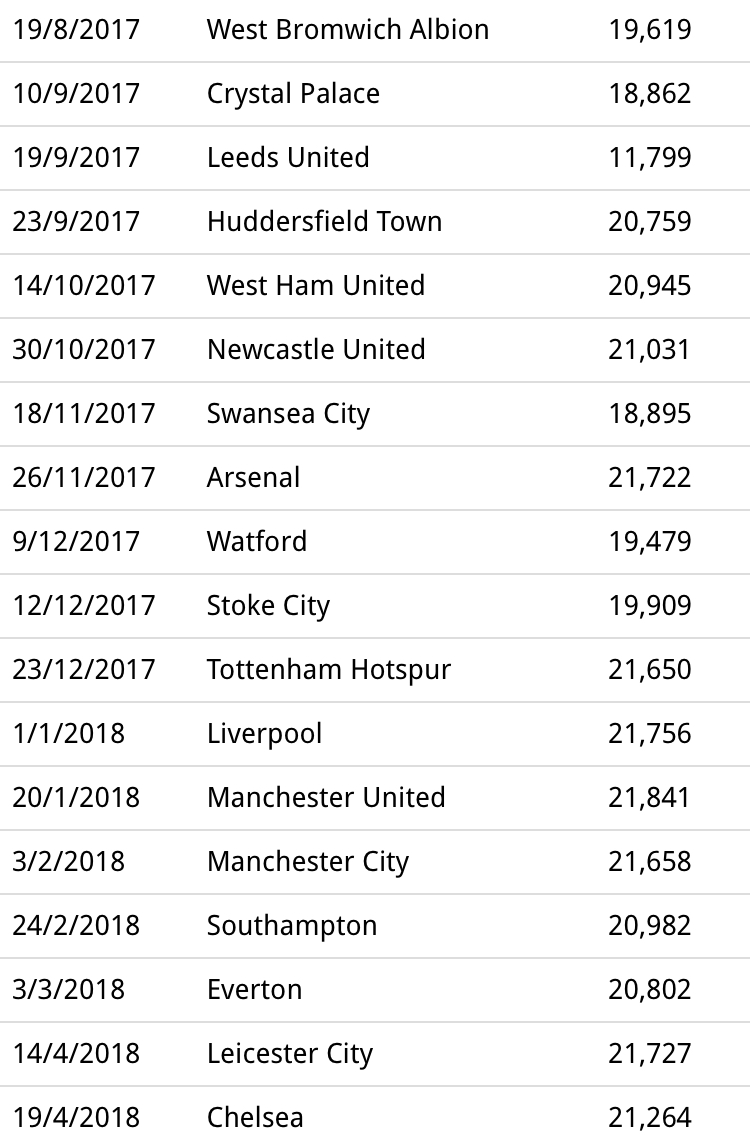This screenshot has height=1143, width=750.
Task: Select the Manchester United team name
Action: (x=326, y=797)
